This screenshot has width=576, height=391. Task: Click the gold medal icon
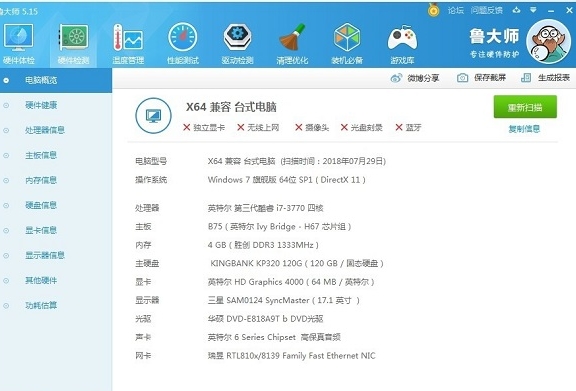pyautogui.click(x=433, y=10)
